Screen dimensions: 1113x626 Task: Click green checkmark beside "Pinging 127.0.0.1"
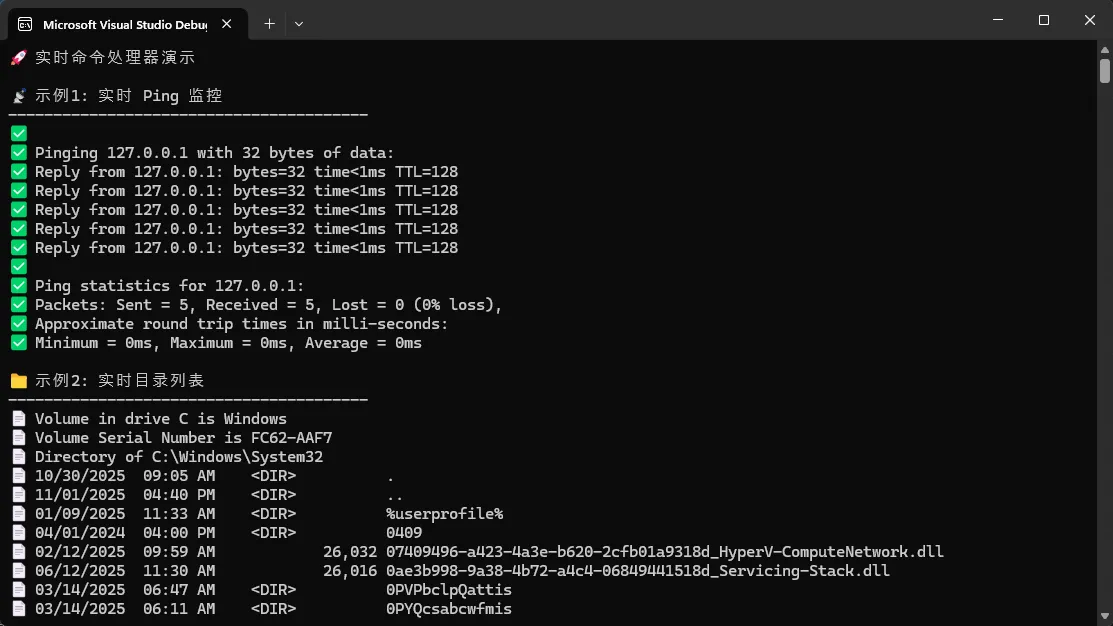click(18, 153)
